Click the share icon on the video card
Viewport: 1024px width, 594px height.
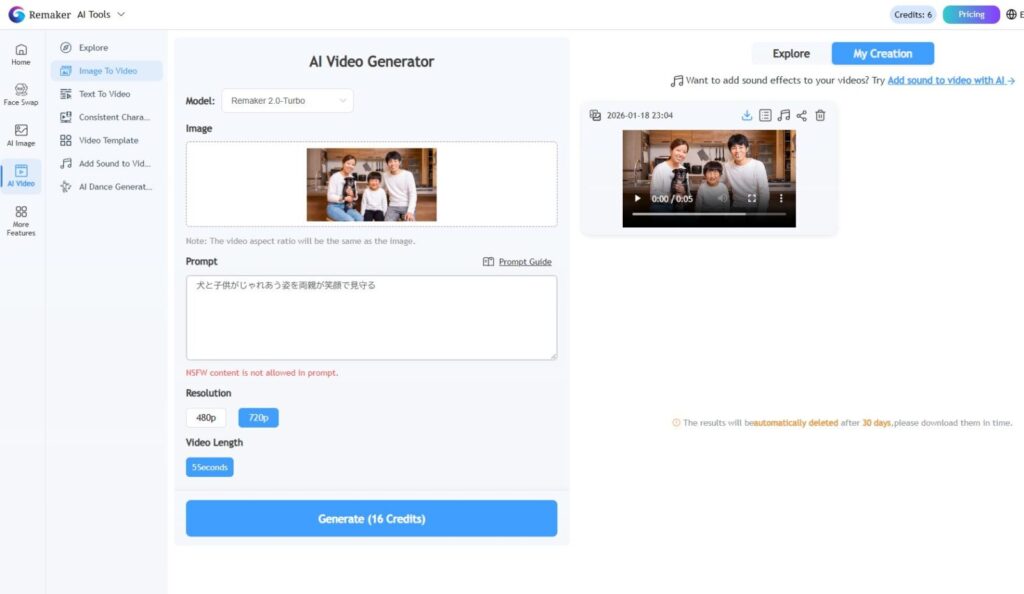tap(802, 116)
